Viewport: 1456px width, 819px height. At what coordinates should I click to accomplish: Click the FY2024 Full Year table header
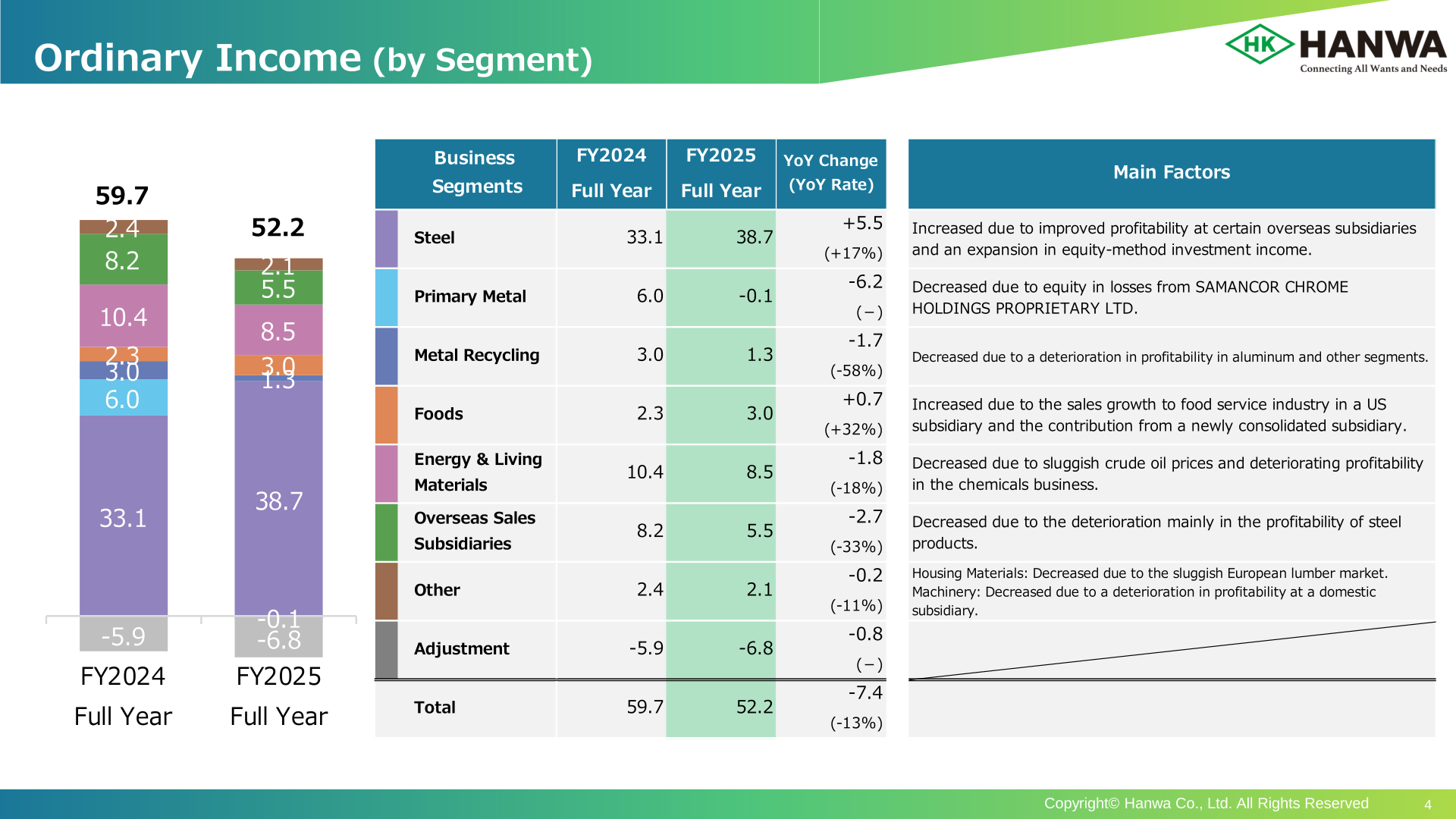point(611,173)
